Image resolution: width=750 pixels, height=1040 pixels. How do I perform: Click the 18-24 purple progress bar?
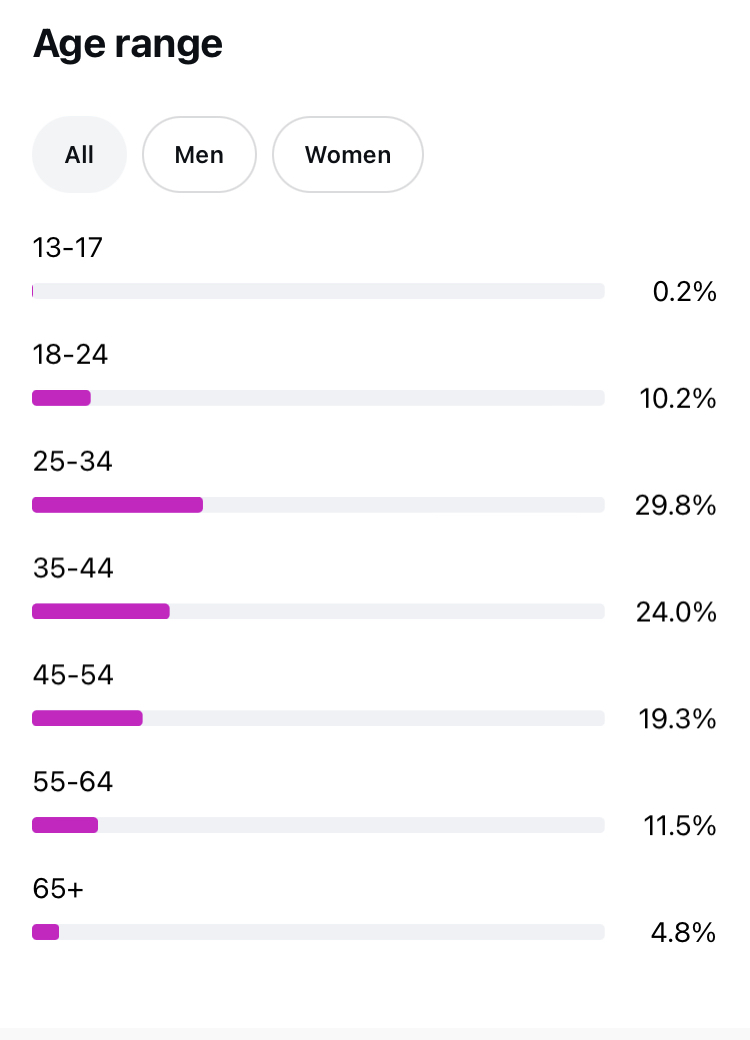click(61, 398)
